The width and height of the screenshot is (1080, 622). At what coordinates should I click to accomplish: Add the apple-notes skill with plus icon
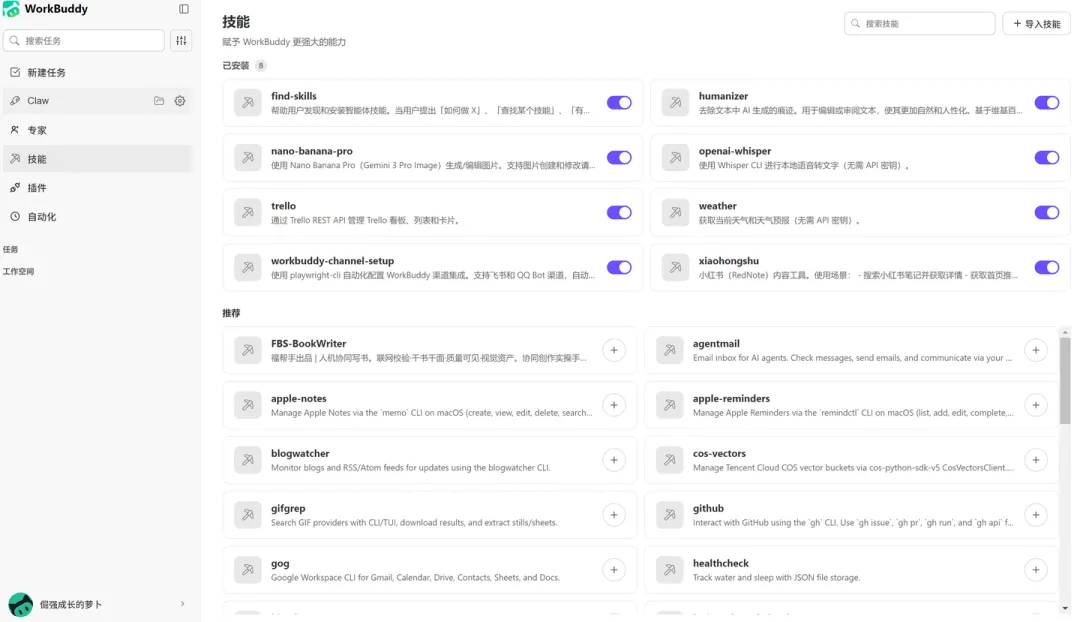pyautogui.click(x=614, y=405)
